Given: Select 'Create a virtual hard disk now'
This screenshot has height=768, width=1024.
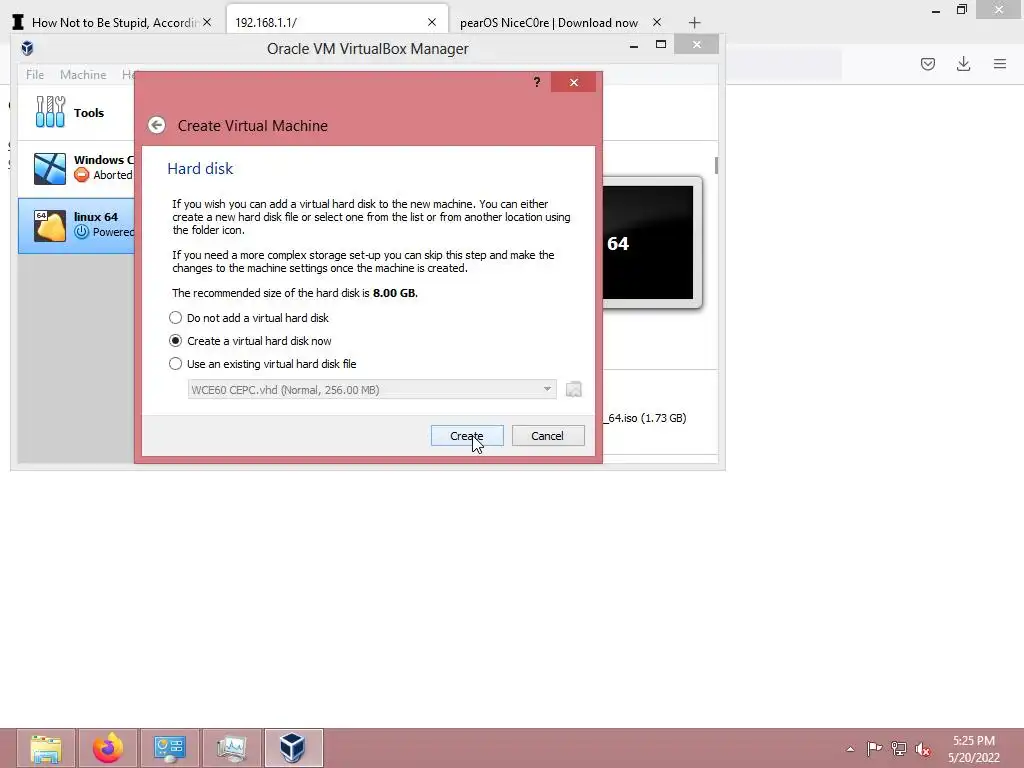Looking at the screenshot, I should pos(250,341).
